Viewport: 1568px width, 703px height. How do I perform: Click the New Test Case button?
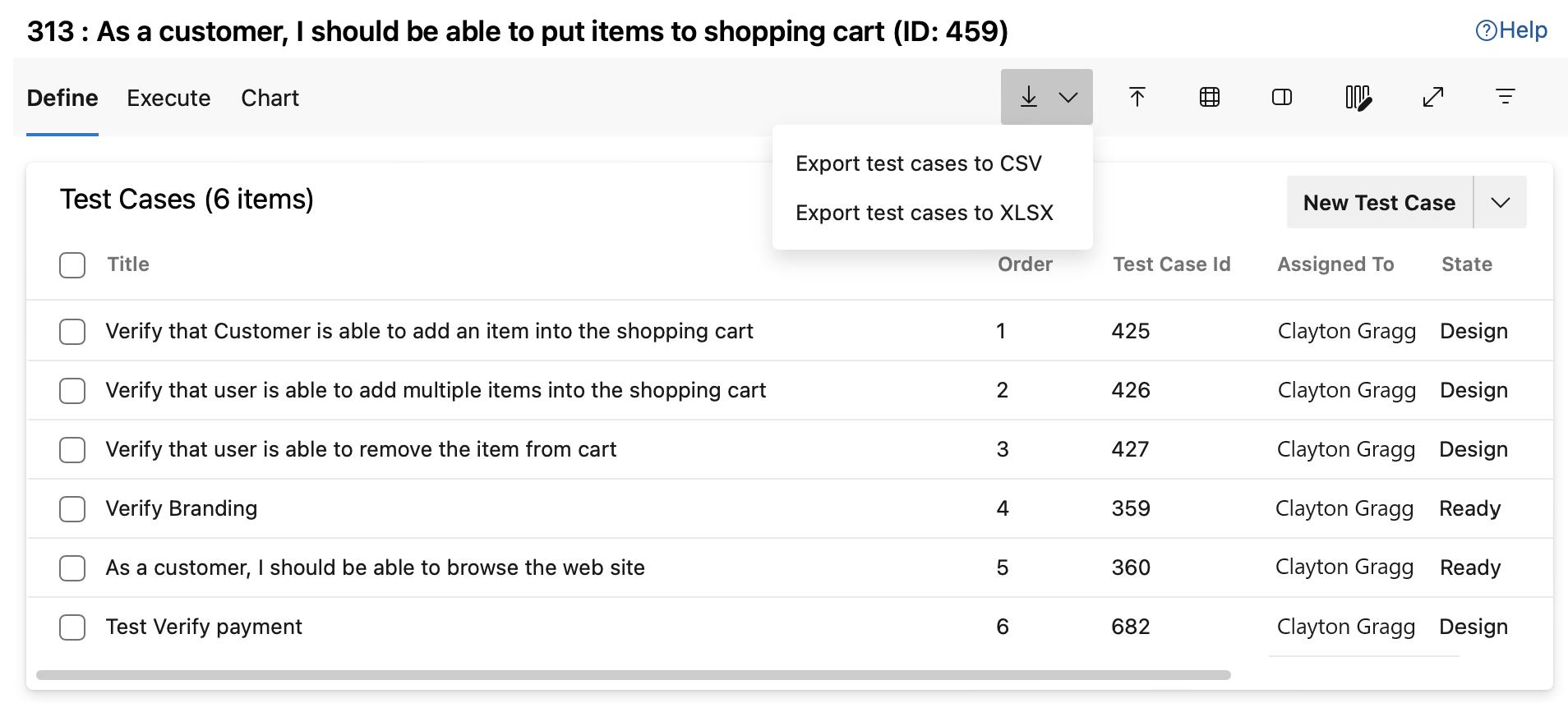tap(1379, 202)
